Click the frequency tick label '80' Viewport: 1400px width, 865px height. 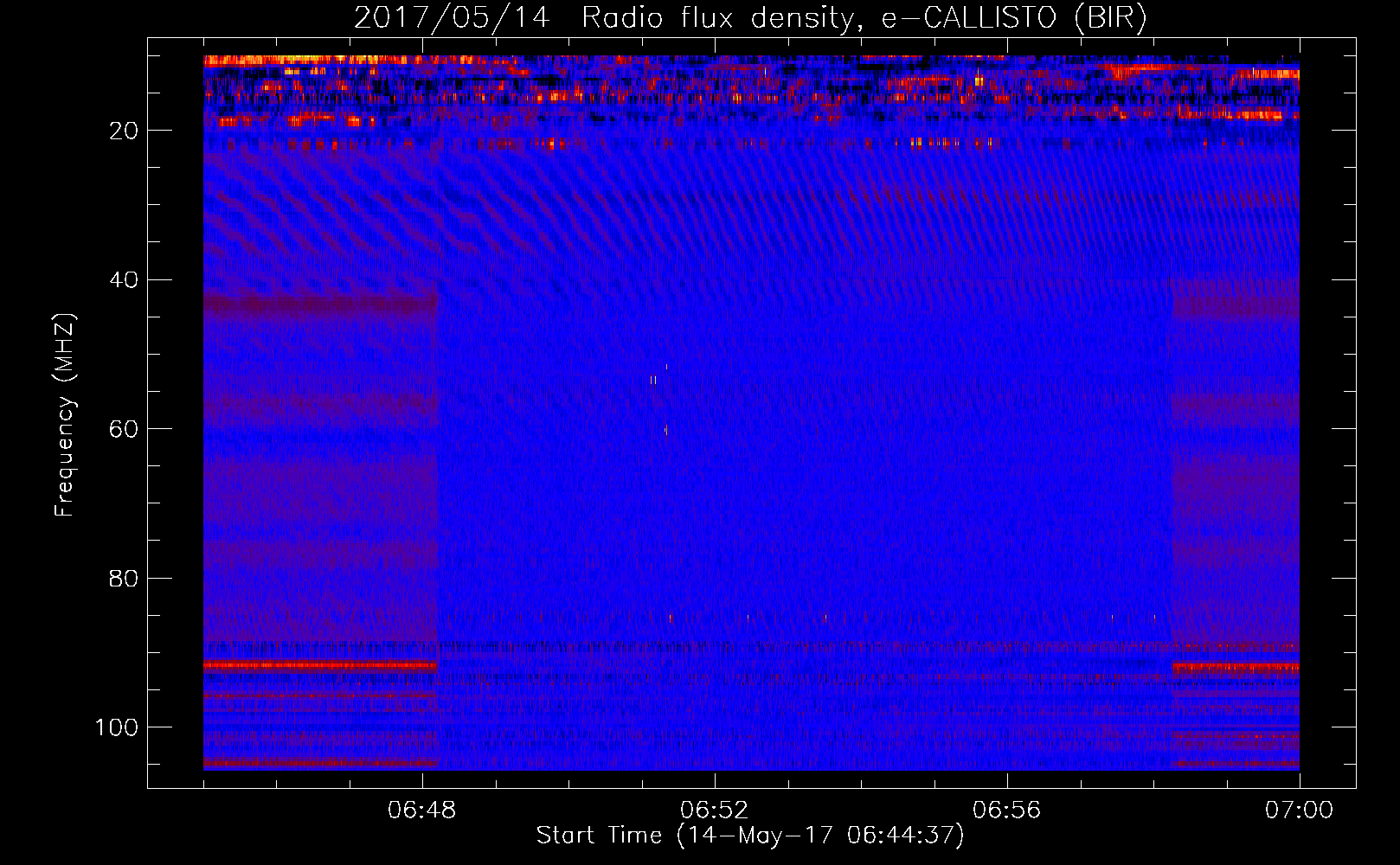pyautogui.click(x=125, y=579)
